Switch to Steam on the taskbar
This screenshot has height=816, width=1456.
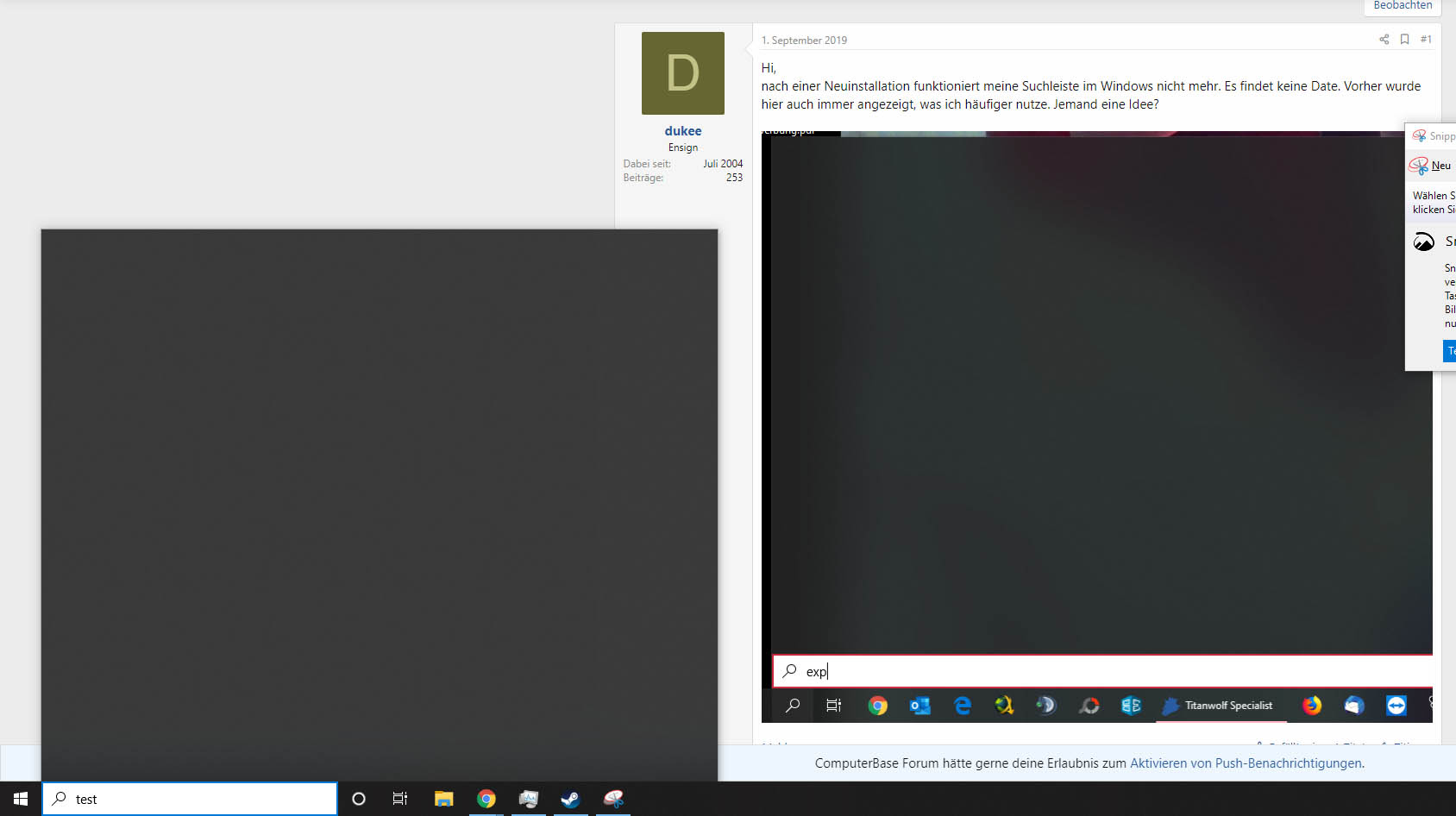pos(570,799)
